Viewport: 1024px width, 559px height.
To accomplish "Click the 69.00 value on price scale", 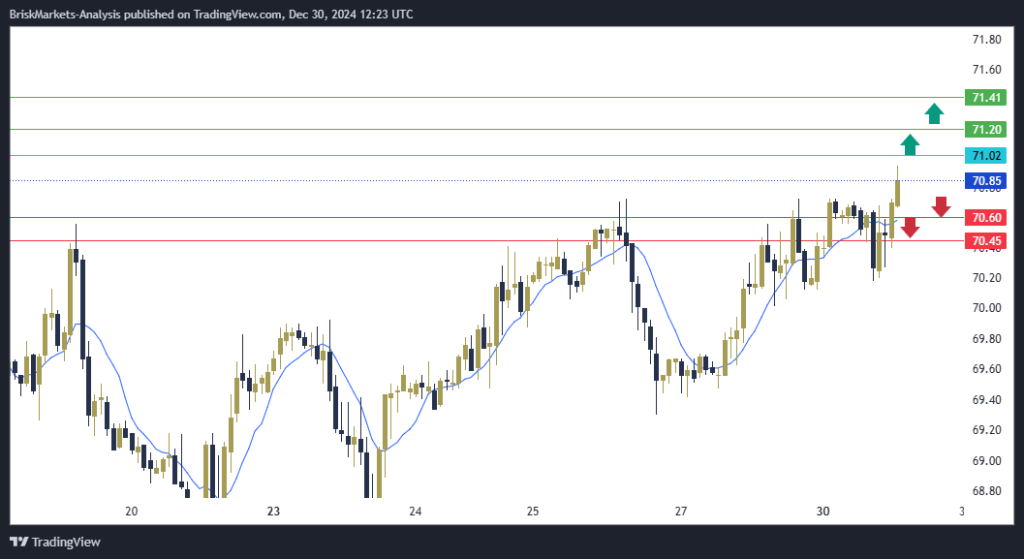I will coord(987,461).
